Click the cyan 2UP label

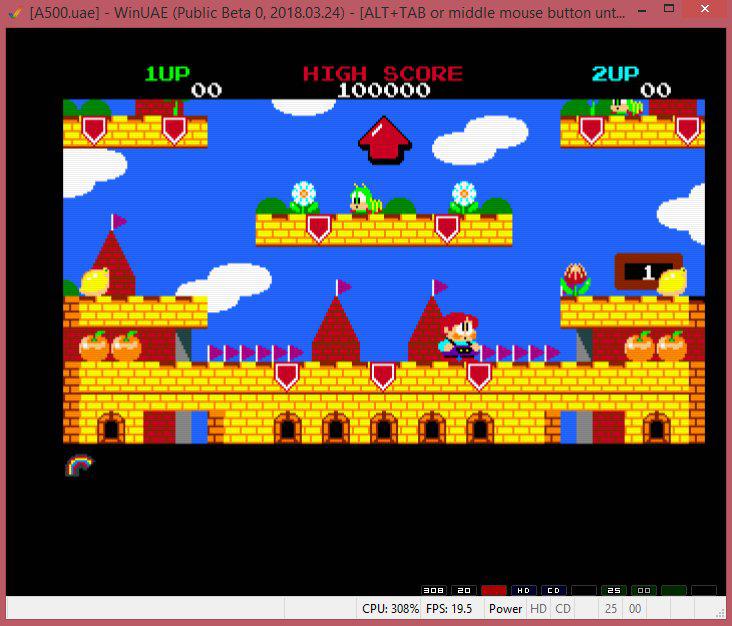(615, 73)
